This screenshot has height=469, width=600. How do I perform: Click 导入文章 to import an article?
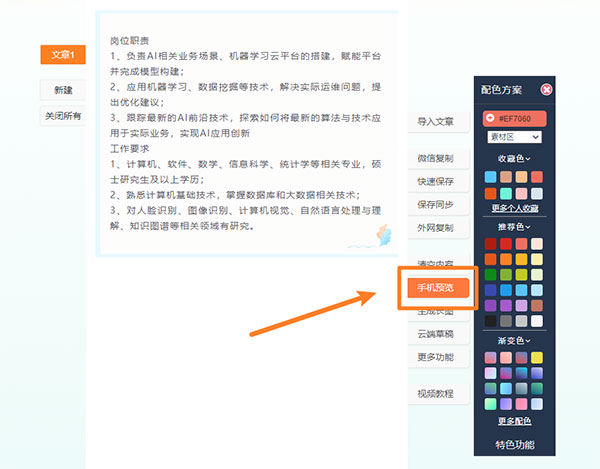tap(436, 122)
